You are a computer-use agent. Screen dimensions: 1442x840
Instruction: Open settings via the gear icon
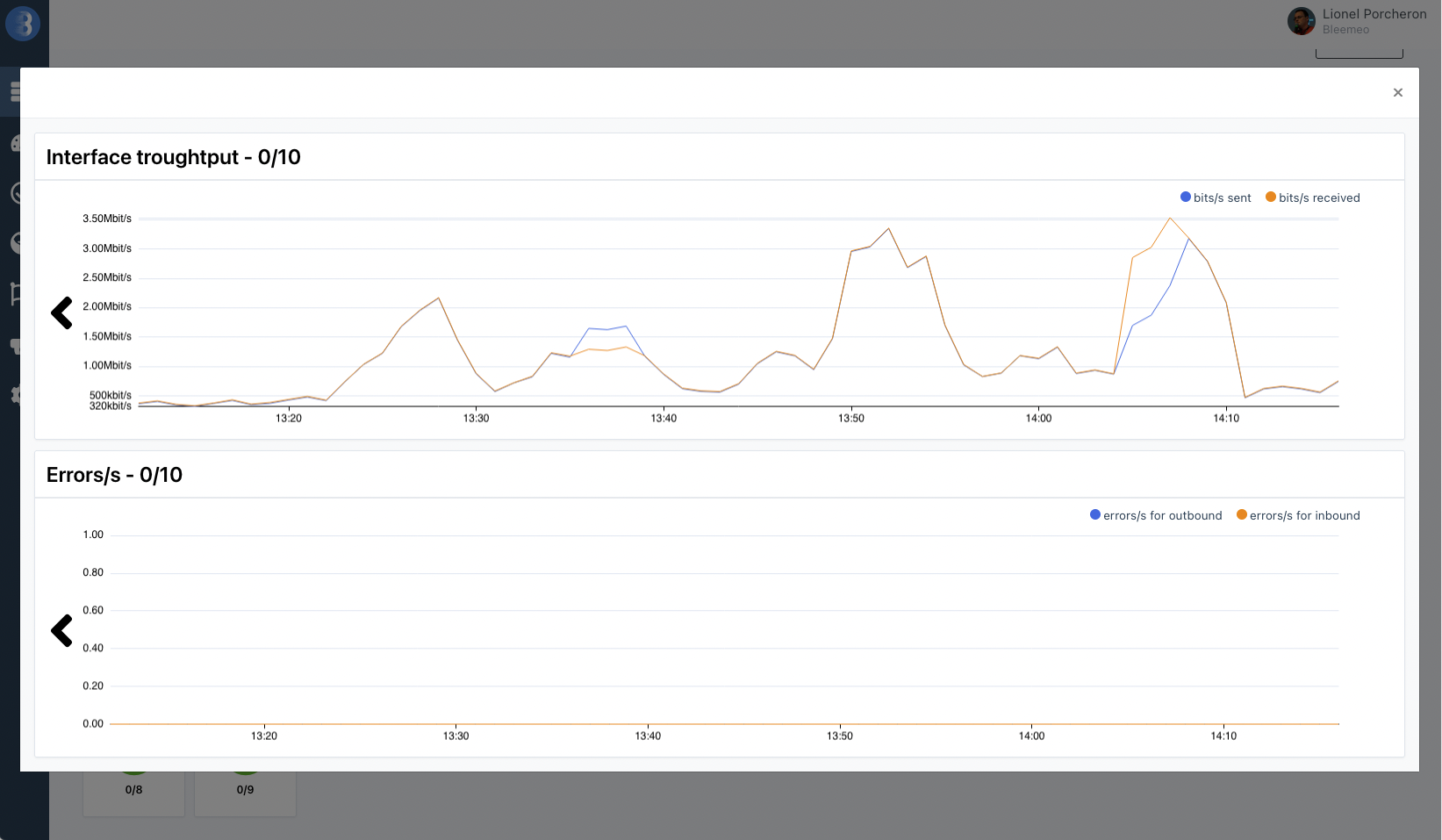(x=16, y=396)
